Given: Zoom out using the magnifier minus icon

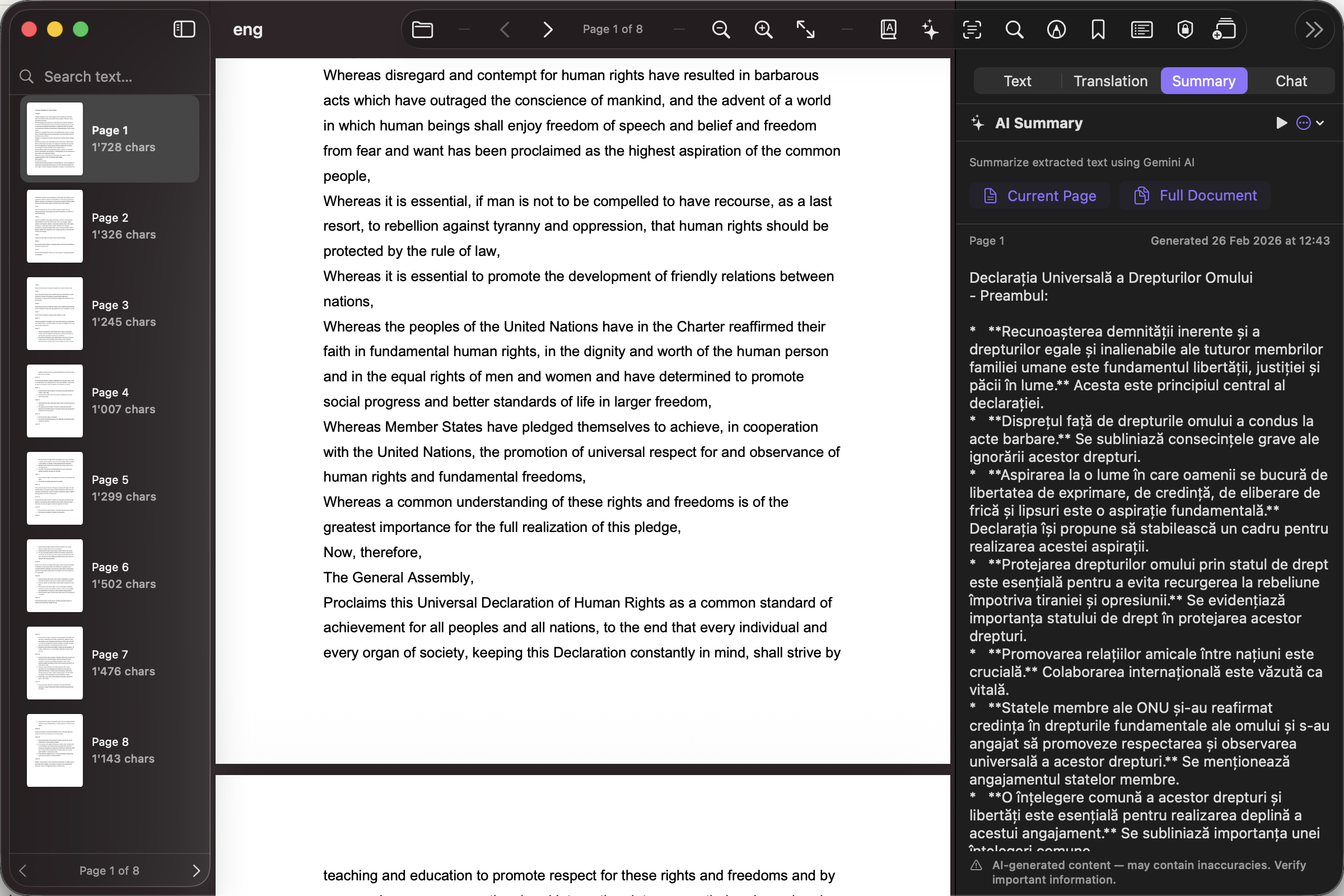Looking at the screenshot, I should tap(721, 29).
